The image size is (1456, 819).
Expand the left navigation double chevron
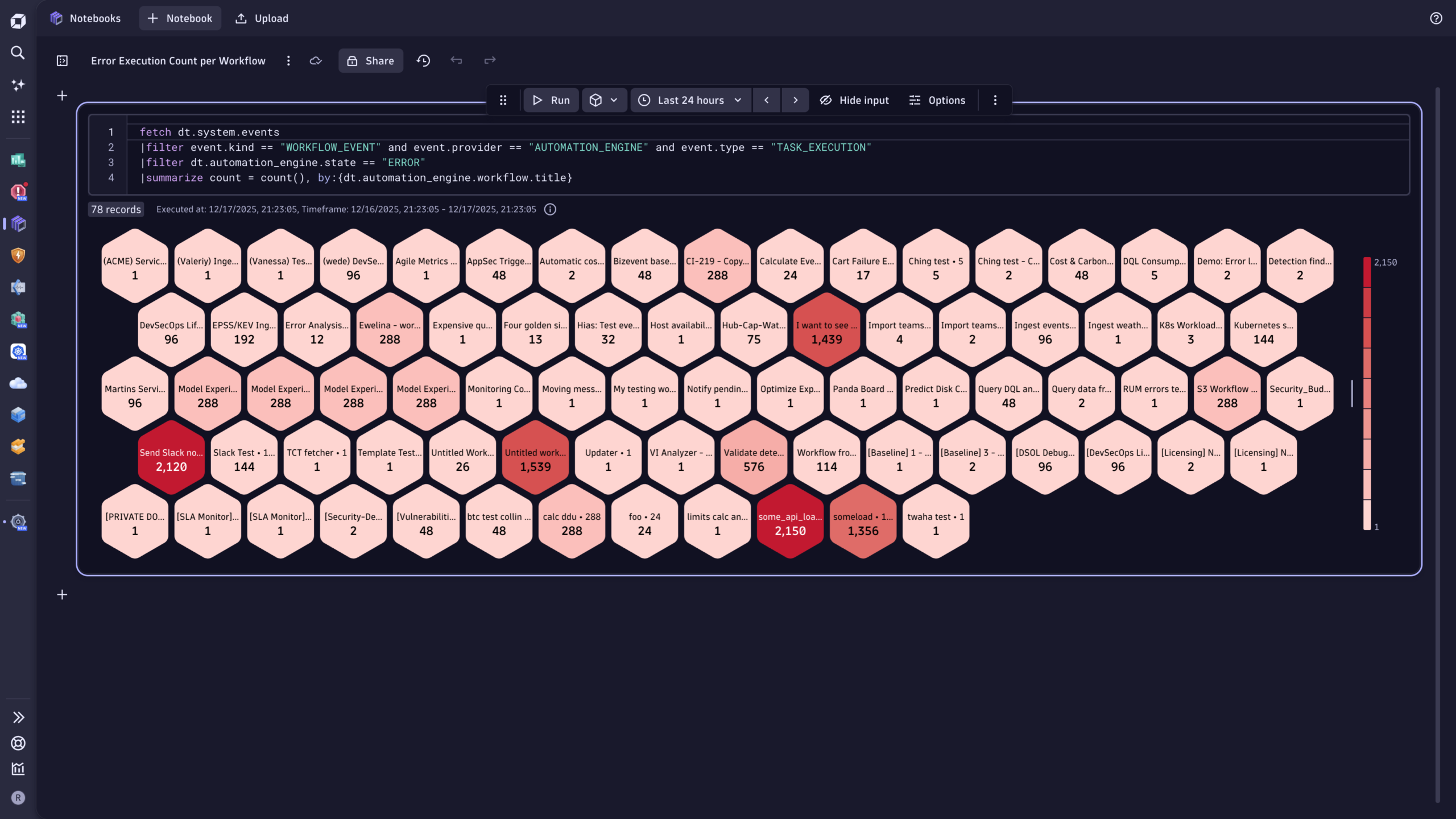coord(18,717)
